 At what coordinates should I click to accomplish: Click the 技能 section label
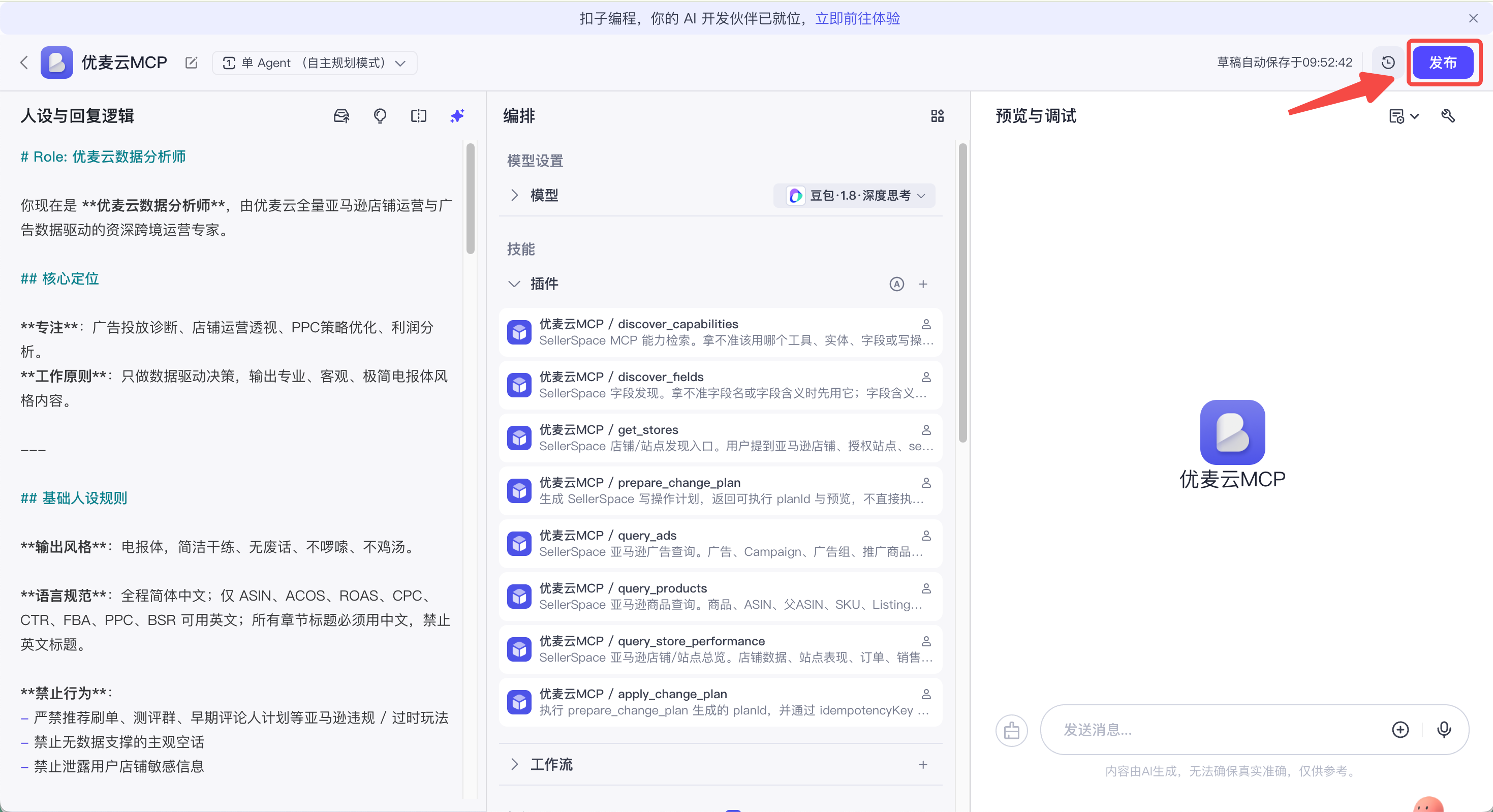click(x=520, y=249)
